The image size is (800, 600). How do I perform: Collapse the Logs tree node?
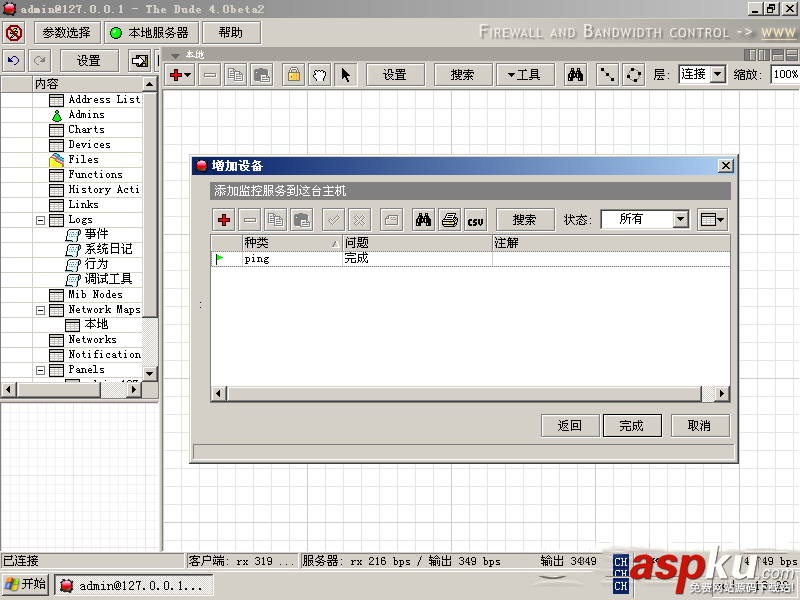point(40,220)
